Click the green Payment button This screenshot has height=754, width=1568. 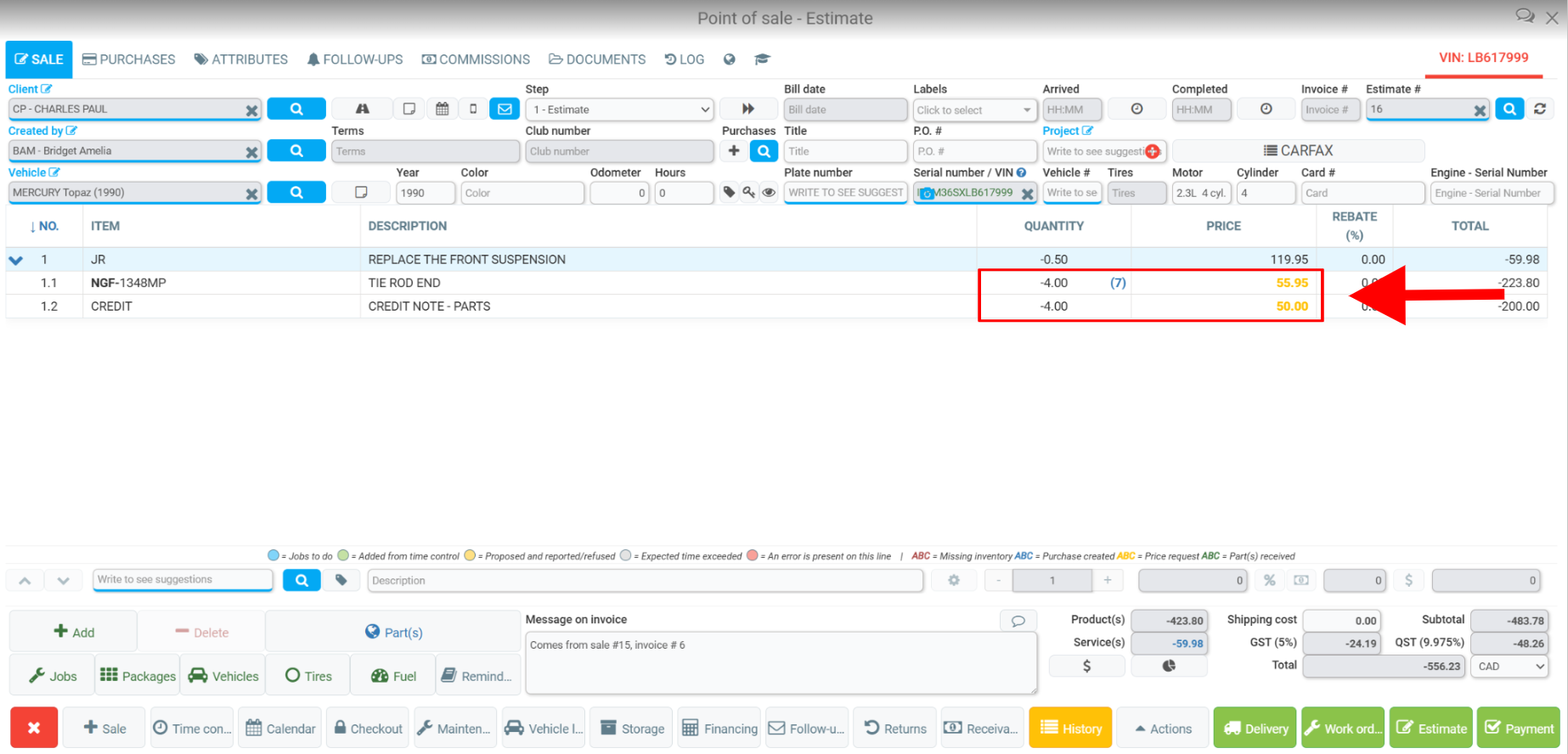1519,728
